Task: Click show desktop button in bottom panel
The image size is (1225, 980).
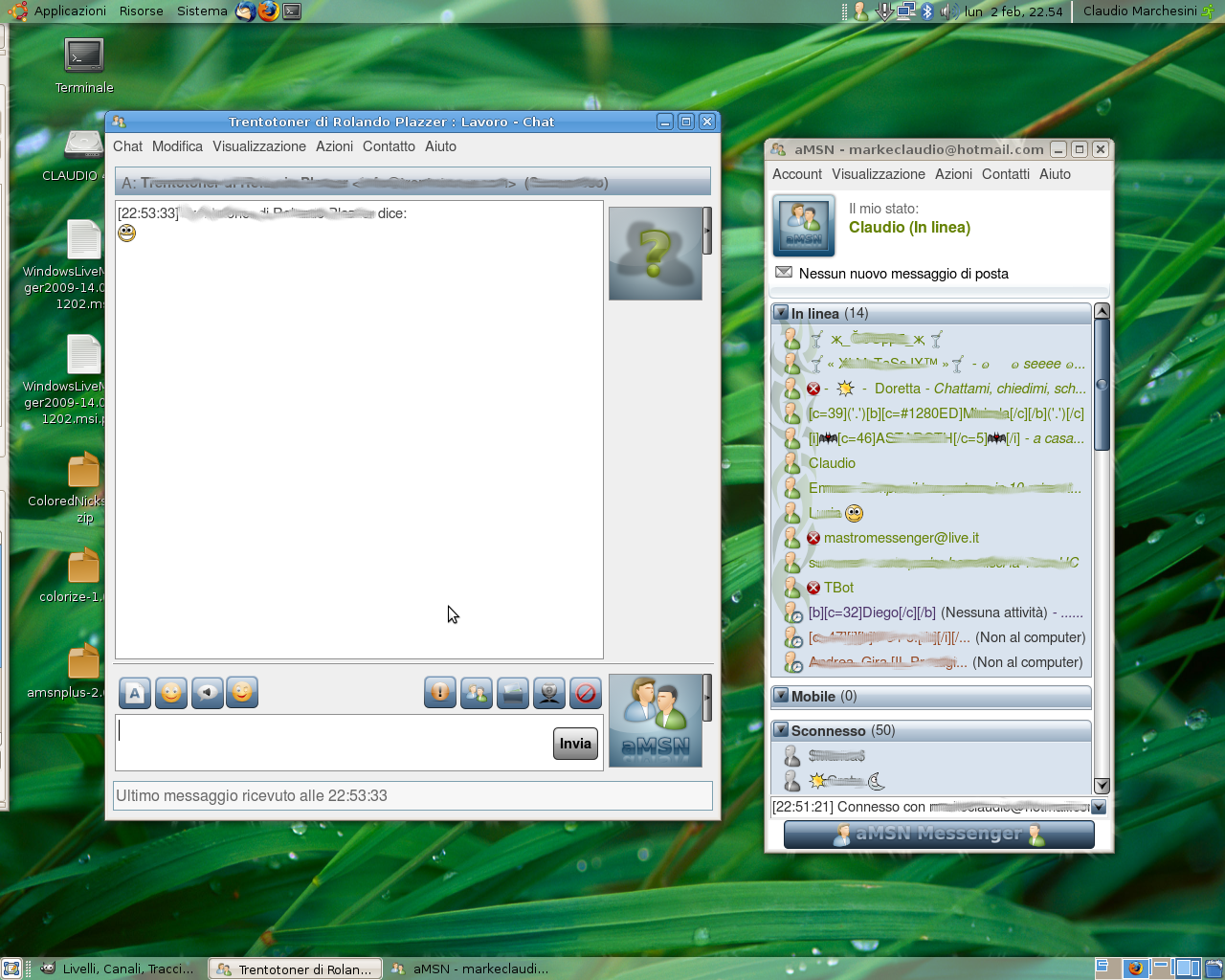Action: point(11,969)
